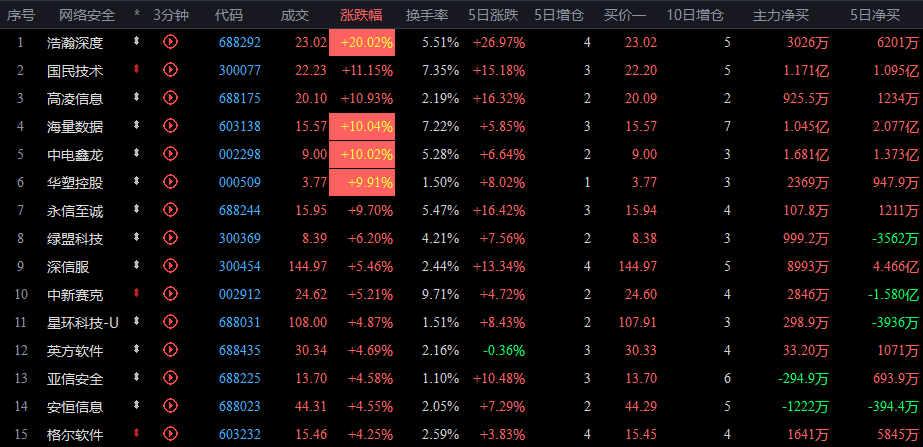Select stock name 高凌信息

(x=75, y=99)
